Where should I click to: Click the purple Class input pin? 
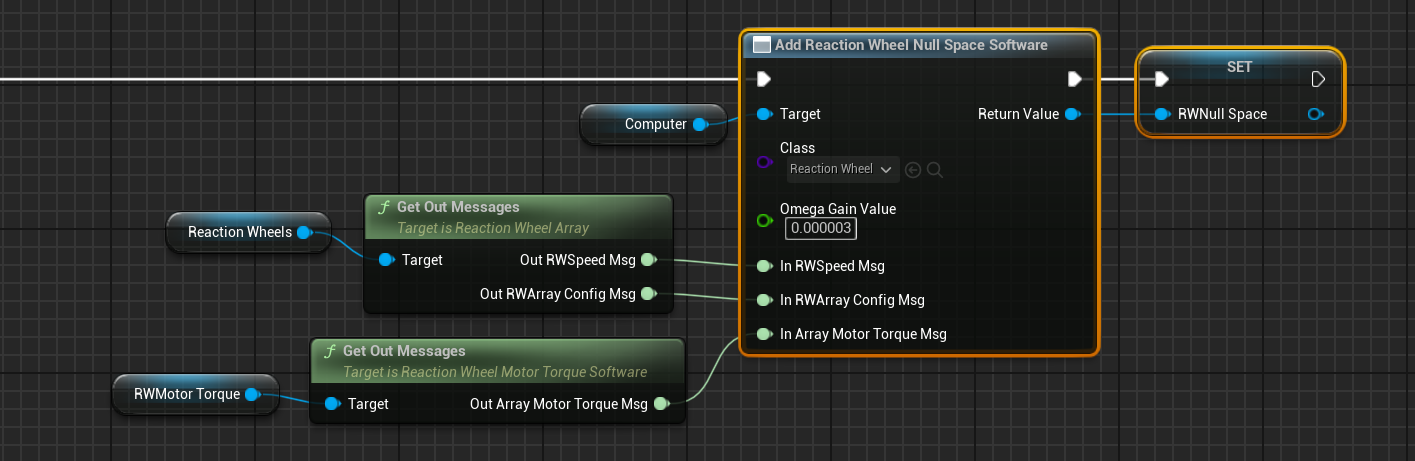(765, 162)
